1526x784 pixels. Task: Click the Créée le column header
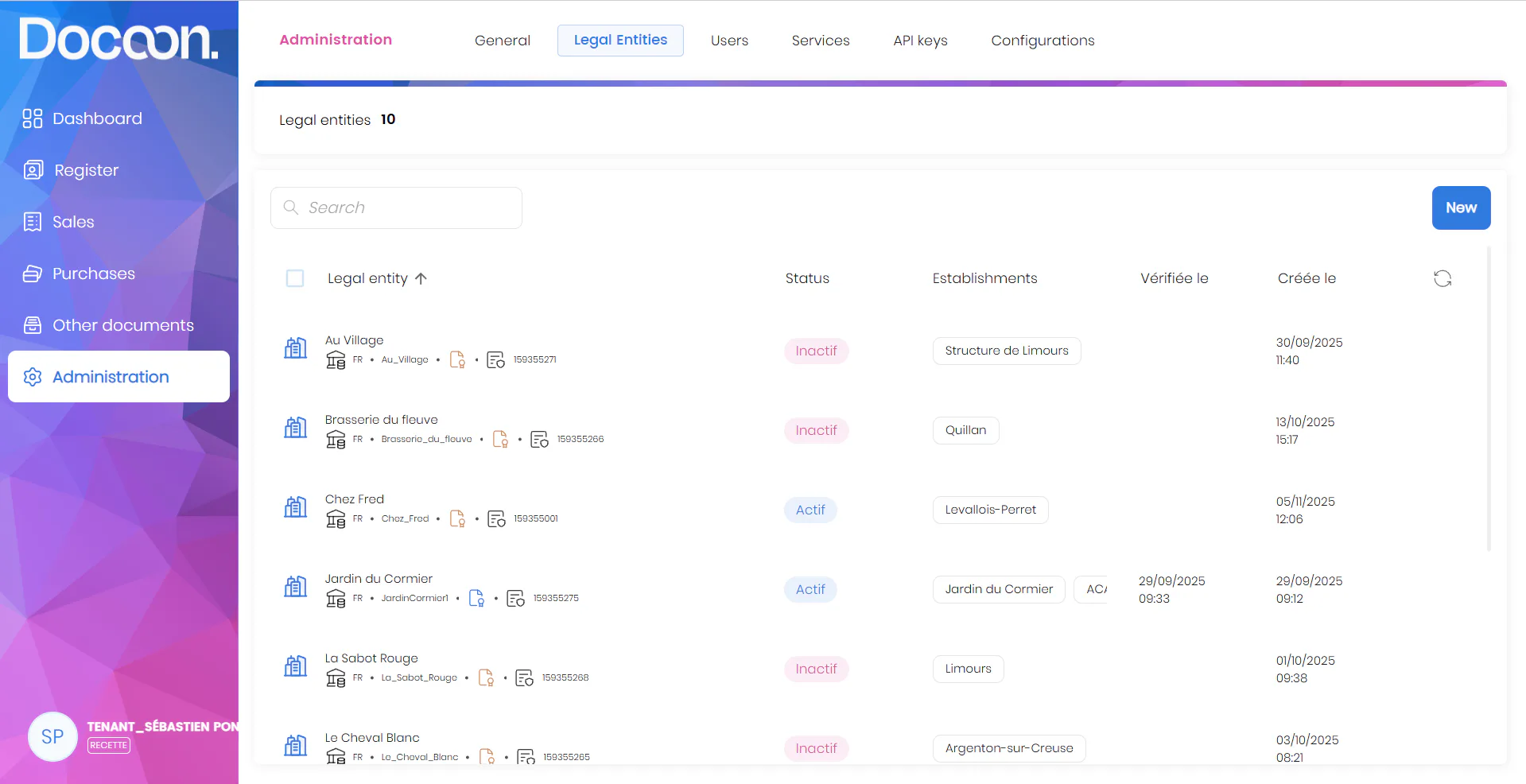pyautogui.click(x=1307, y=278)
